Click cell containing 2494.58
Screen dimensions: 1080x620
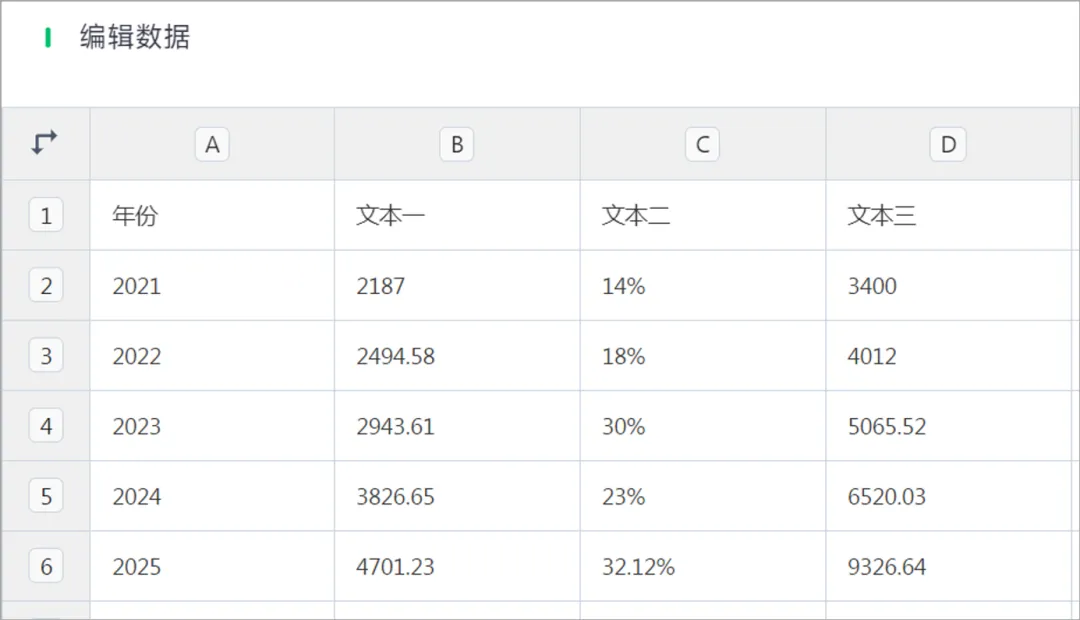[457, 356]
